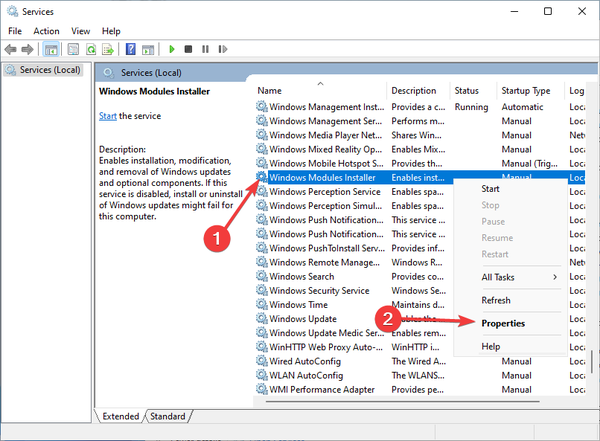Open the View menu

tap(82, 31)
